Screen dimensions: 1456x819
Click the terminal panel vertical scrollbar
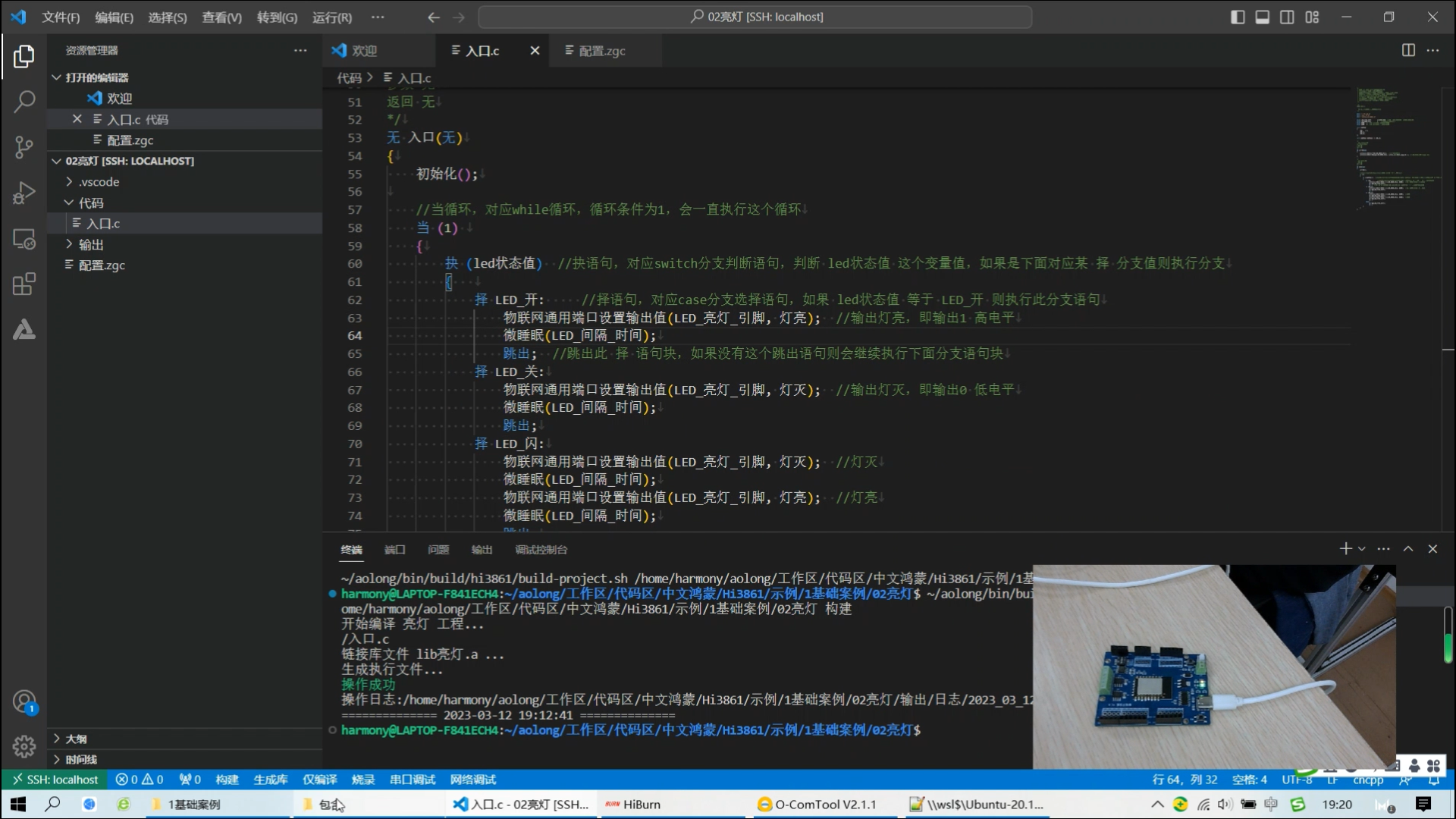pyautogui.click(x=1448, y=635)
